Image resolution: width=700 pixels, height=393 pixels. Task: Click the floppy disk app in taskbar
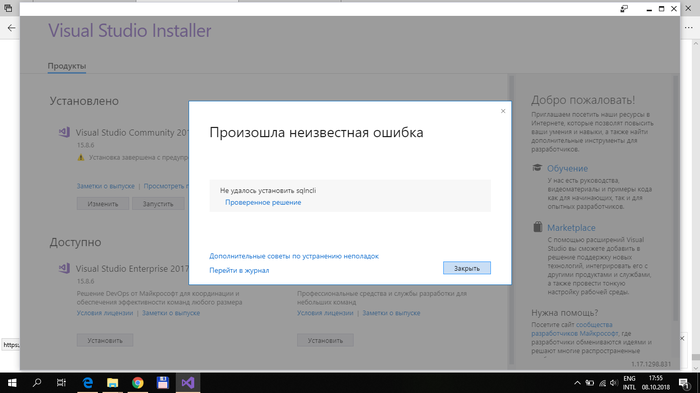tap(162, 383)
